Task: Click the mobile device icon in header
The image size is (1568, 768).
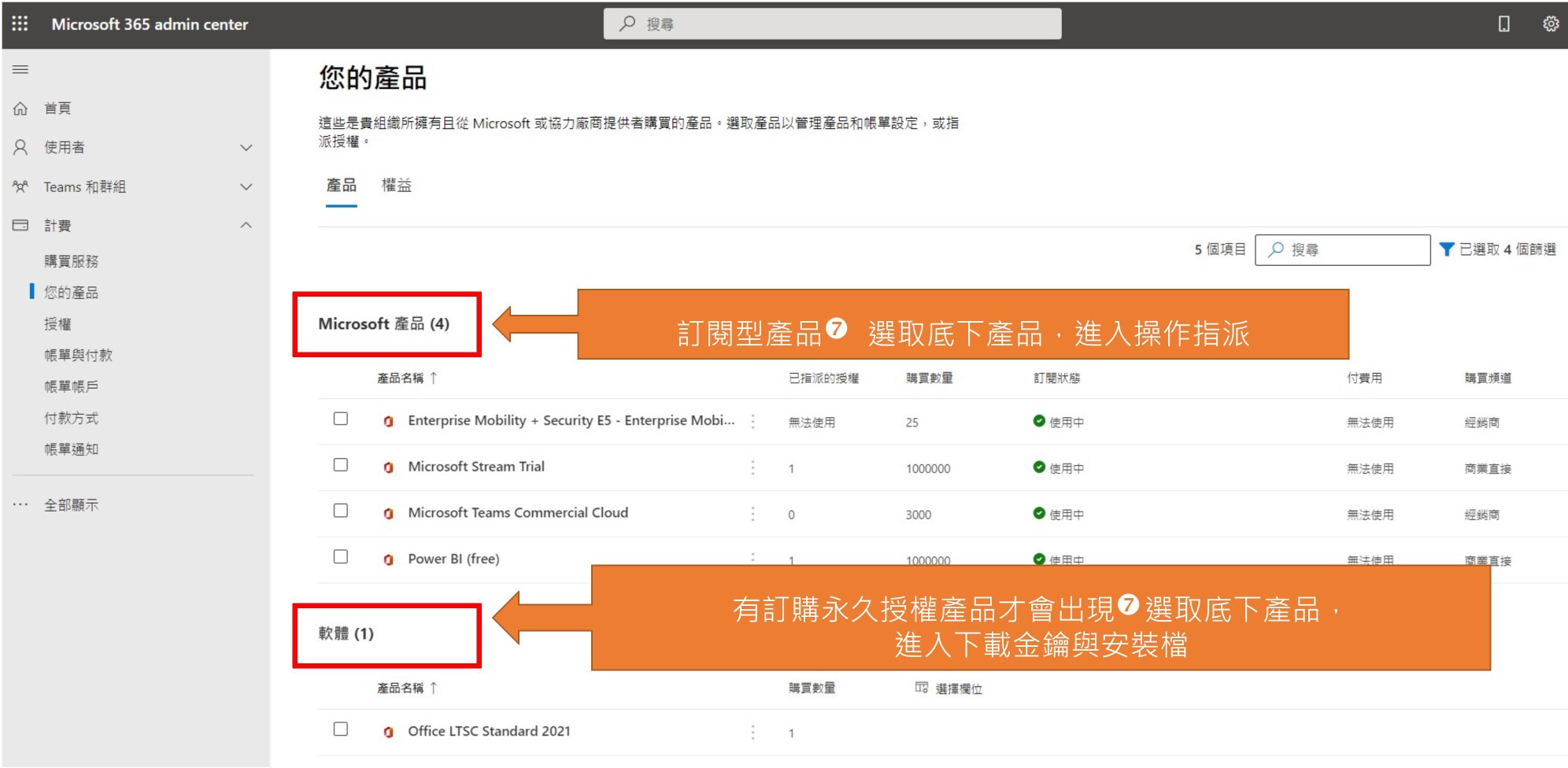Action: [1503, 24]
